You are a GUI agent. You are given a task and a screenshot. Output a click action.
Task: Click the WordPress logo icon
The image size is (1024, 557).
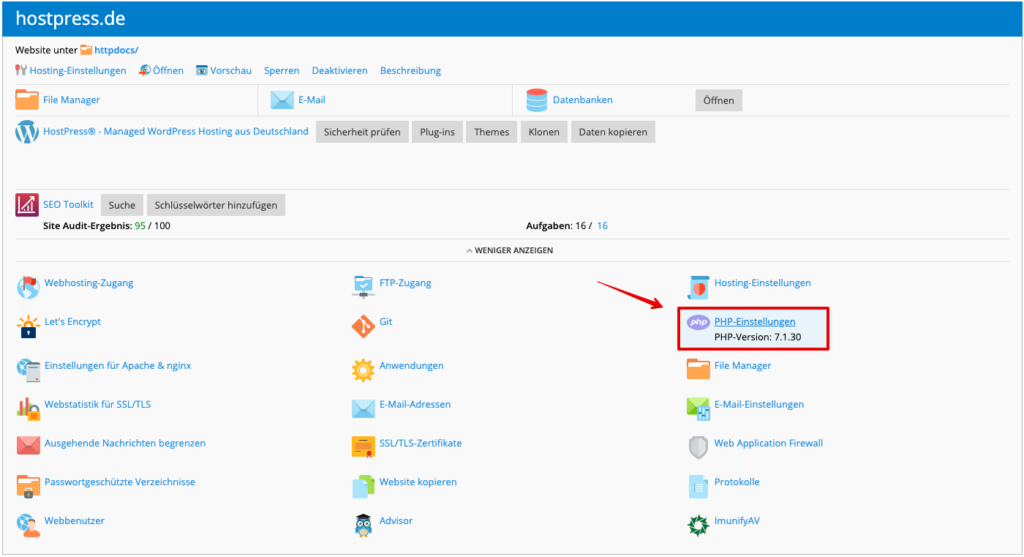pyautogui.click(x=27, y=132)
